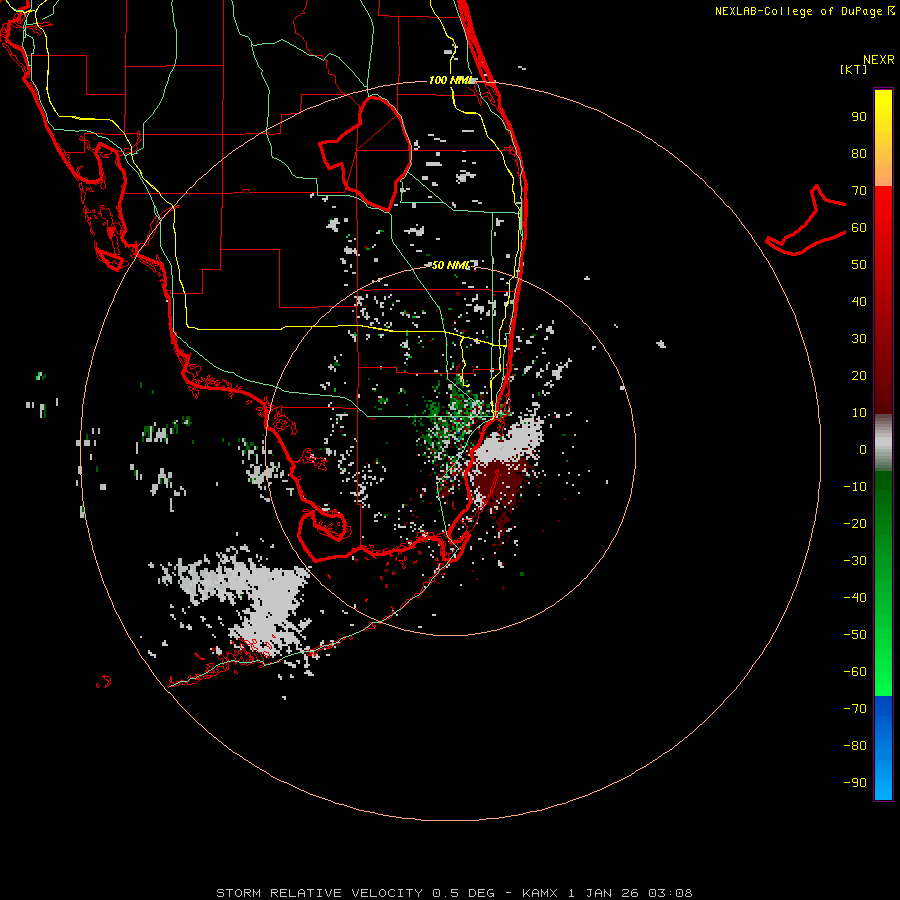Select the 20 value on the velocity scale

(x=859, y=376)
